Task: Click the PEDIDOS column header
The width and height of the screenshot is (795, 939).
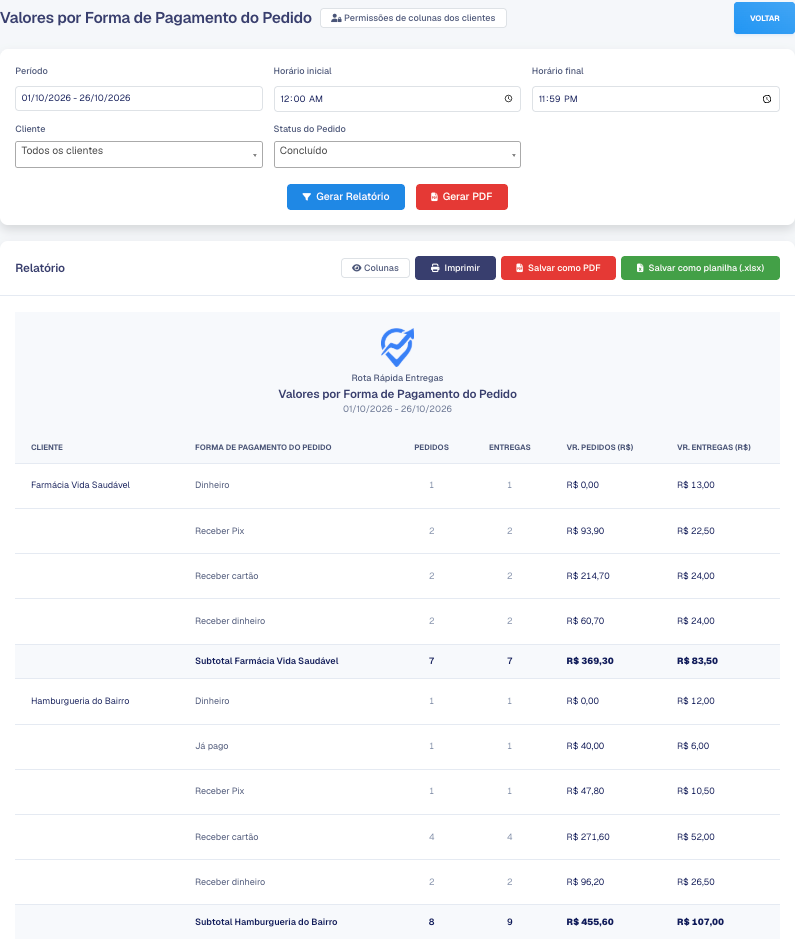Action: click(431, 447)
